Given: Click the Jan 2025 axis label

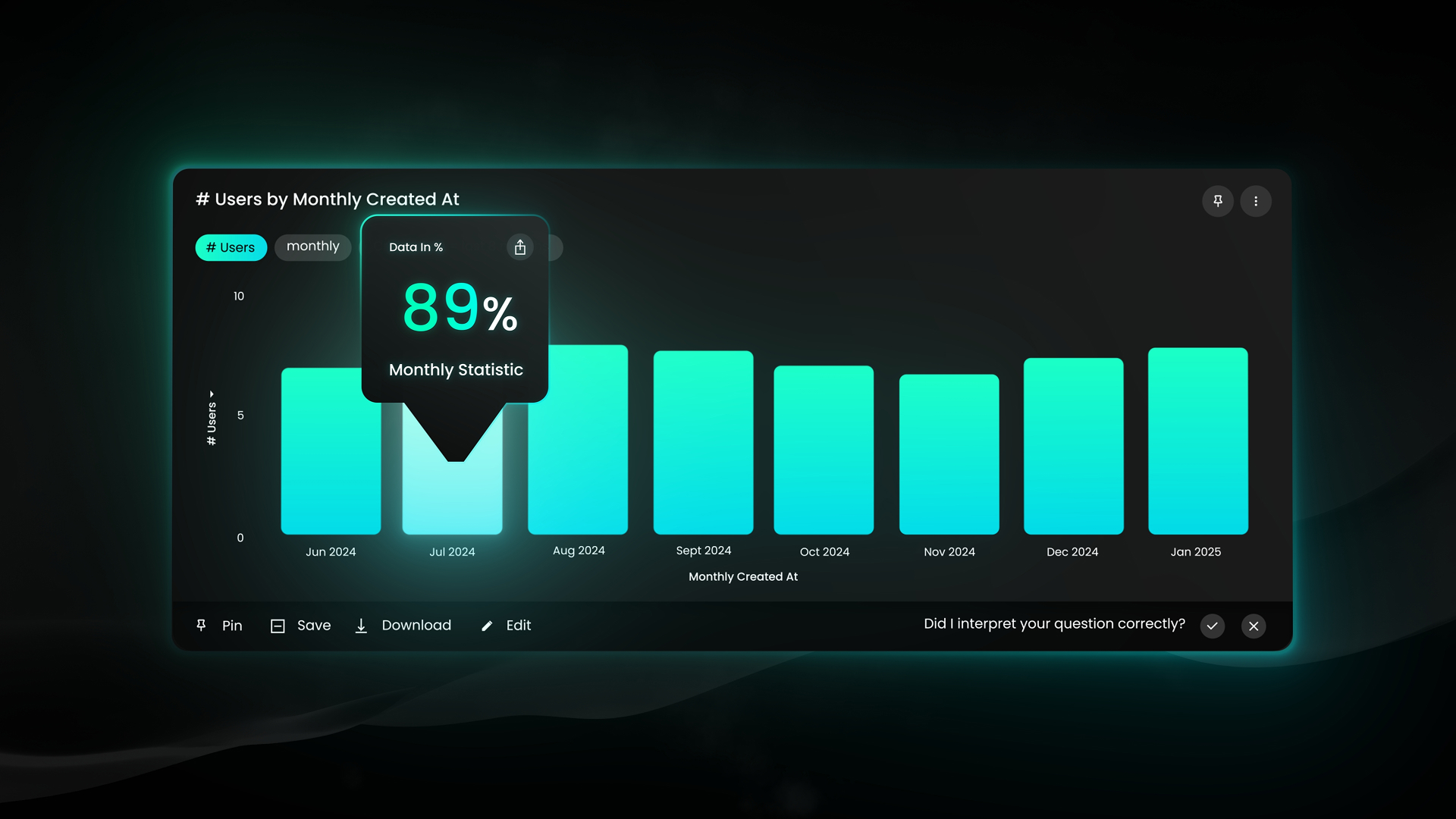Looking at the screenshot, I should point(1196,552).
